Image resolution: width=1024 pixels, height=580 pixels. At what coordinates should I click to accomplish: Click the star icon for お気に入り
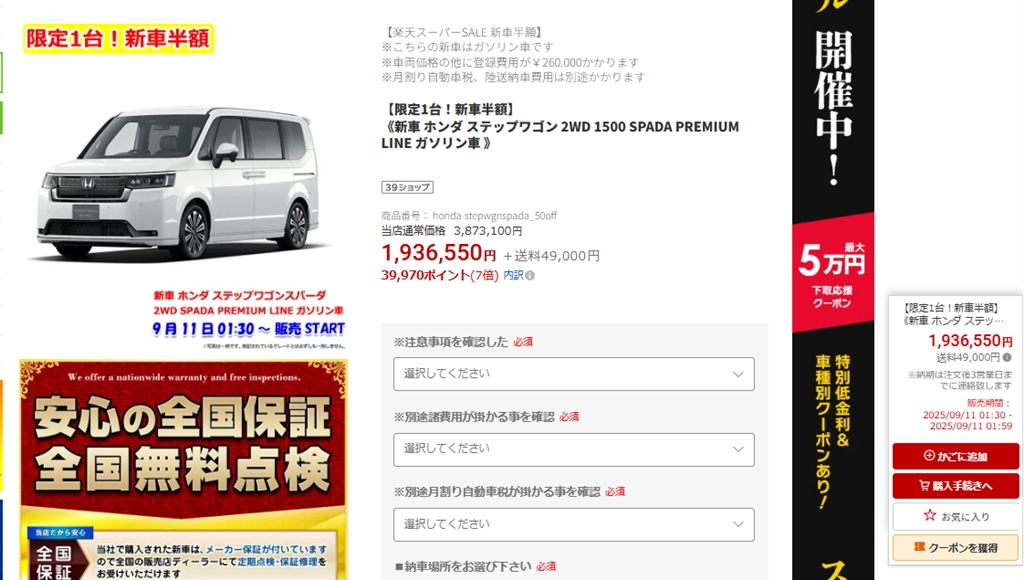930,515
